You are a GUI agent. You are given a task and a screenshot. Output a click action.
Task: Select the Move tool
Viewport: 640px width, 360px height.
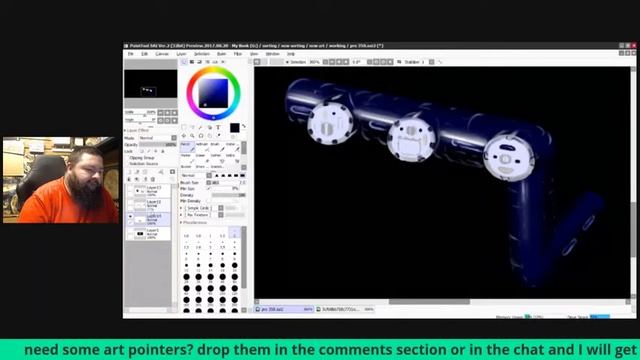coord(184,136)
